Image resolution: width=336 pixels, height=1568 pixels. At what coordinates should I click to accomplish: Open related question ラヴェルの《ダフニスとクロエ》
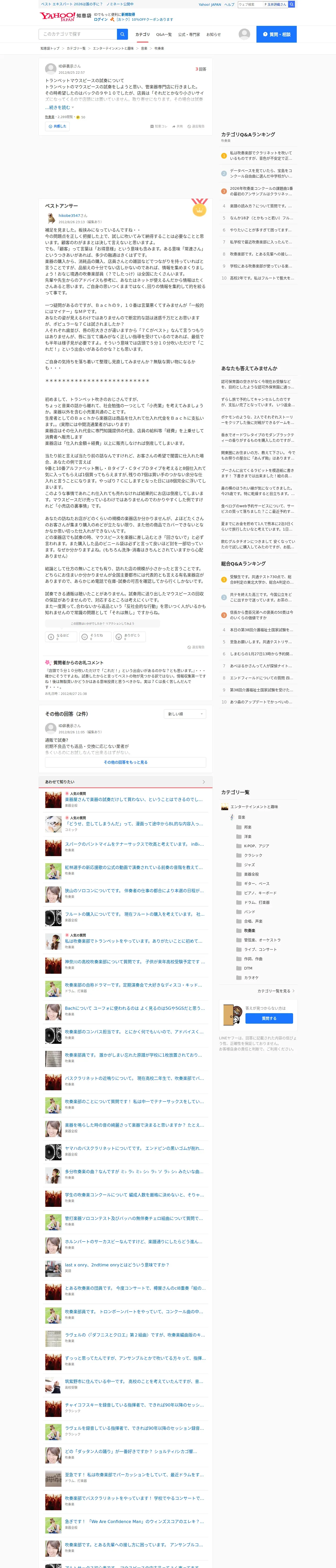click(x=134, y=1335)
